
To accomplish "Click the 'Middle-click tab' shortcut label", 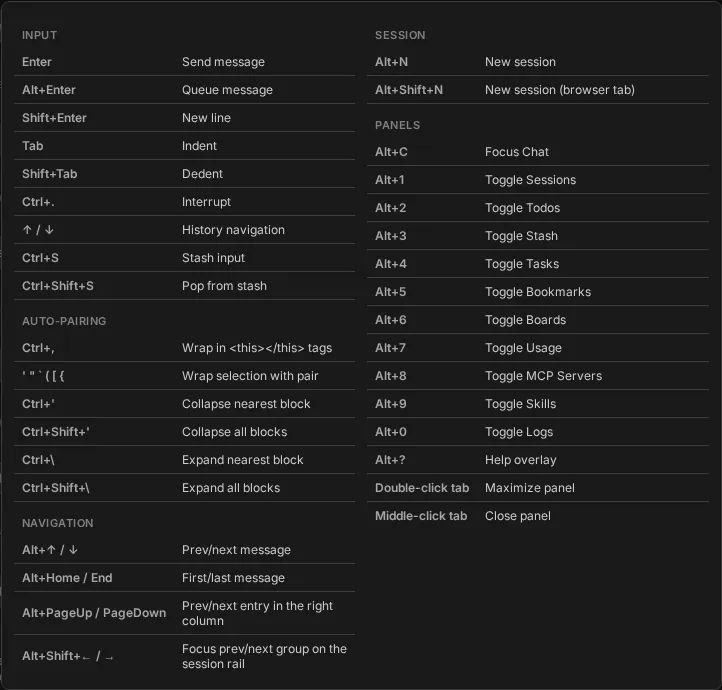I will 421,516.
